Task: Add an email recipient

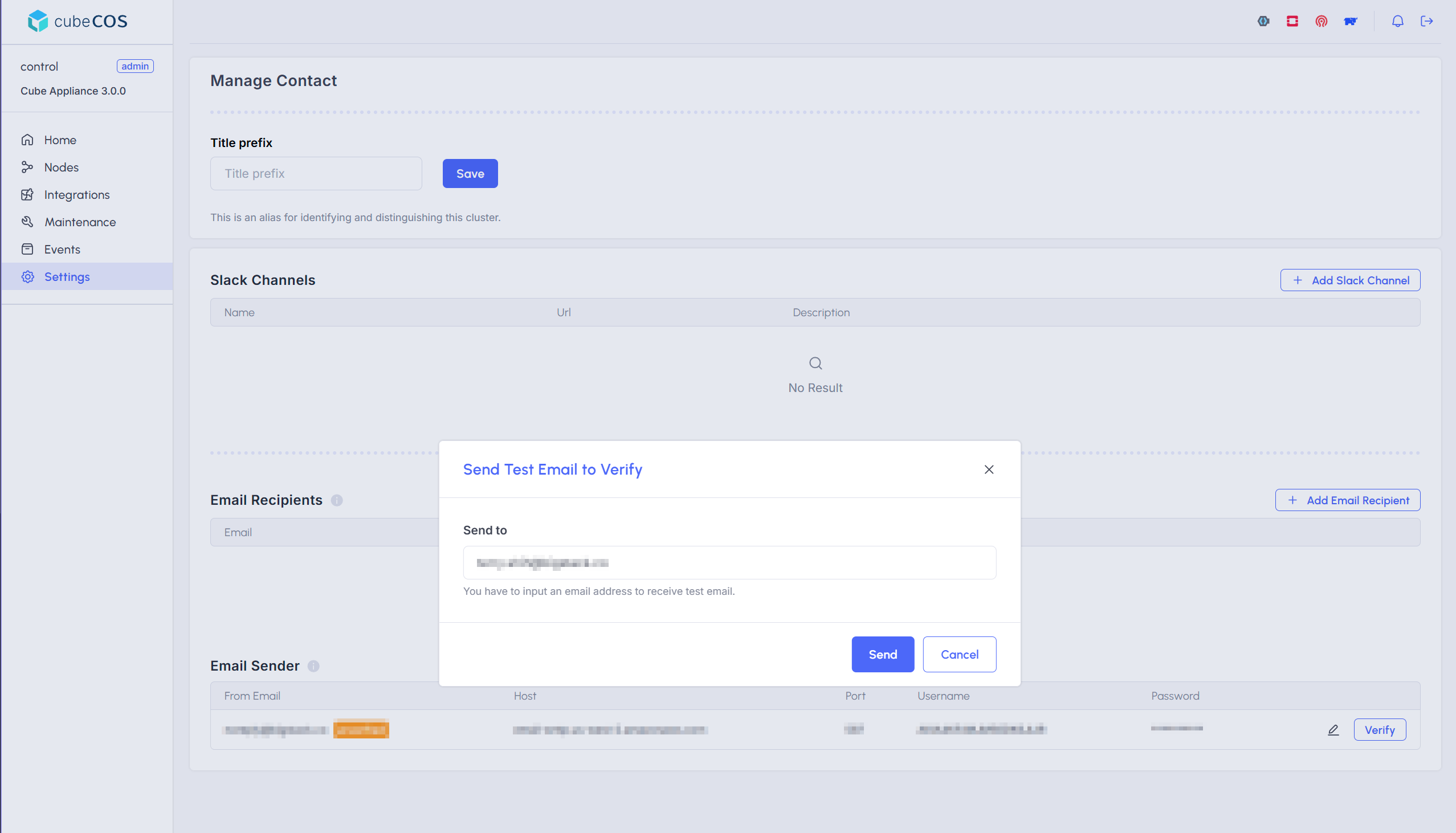Action: click(x=1347, y=500)
